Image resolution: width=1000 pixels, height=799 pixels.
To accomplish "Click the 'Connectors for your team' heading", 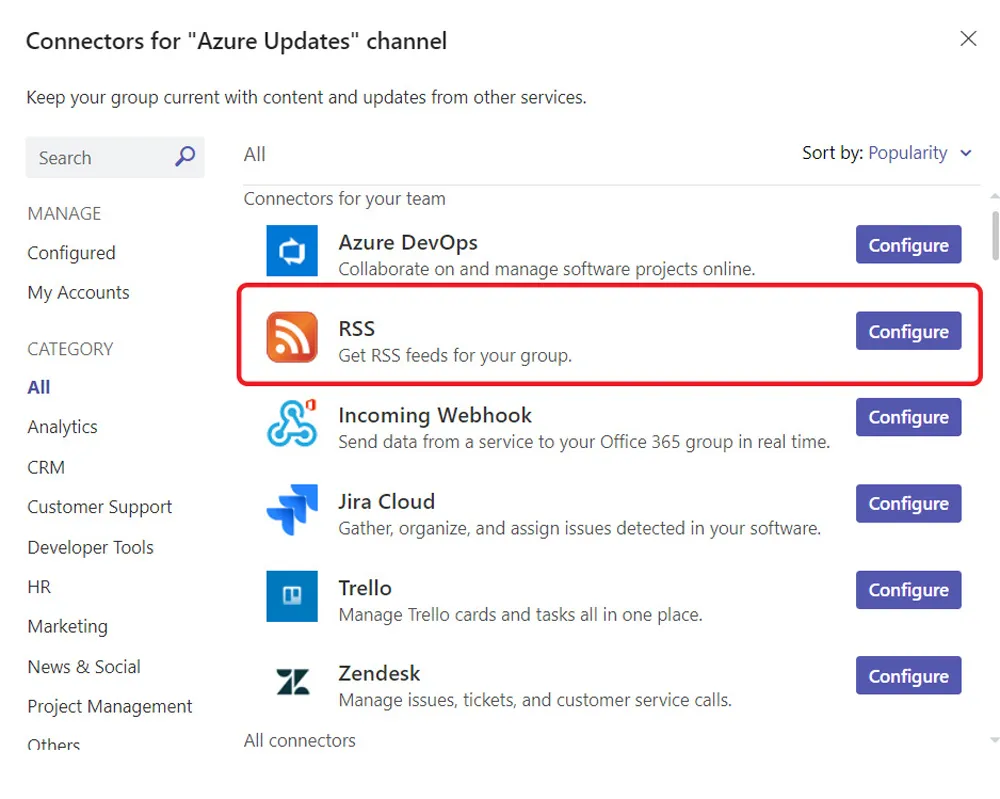I will point(344,199).
